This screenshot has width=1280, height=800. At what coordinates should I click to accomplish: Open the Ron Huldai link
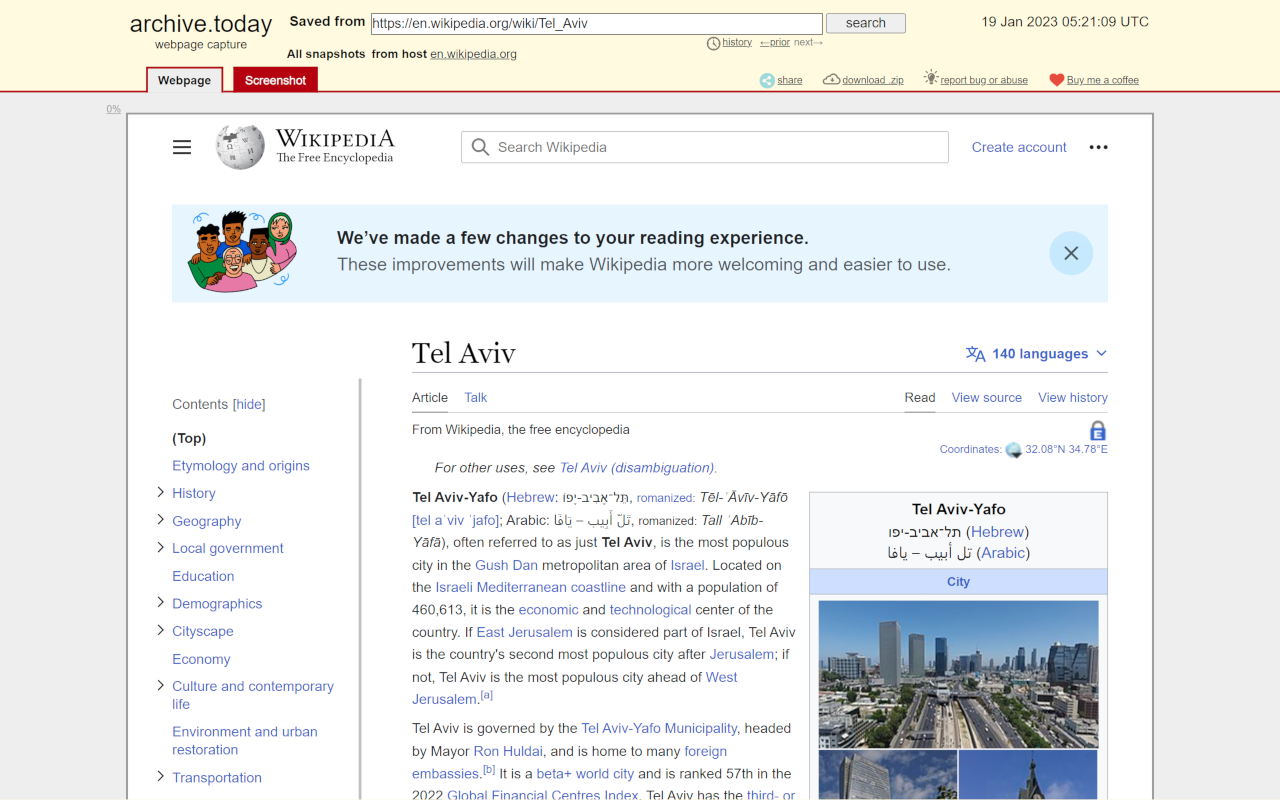[508, 751]
